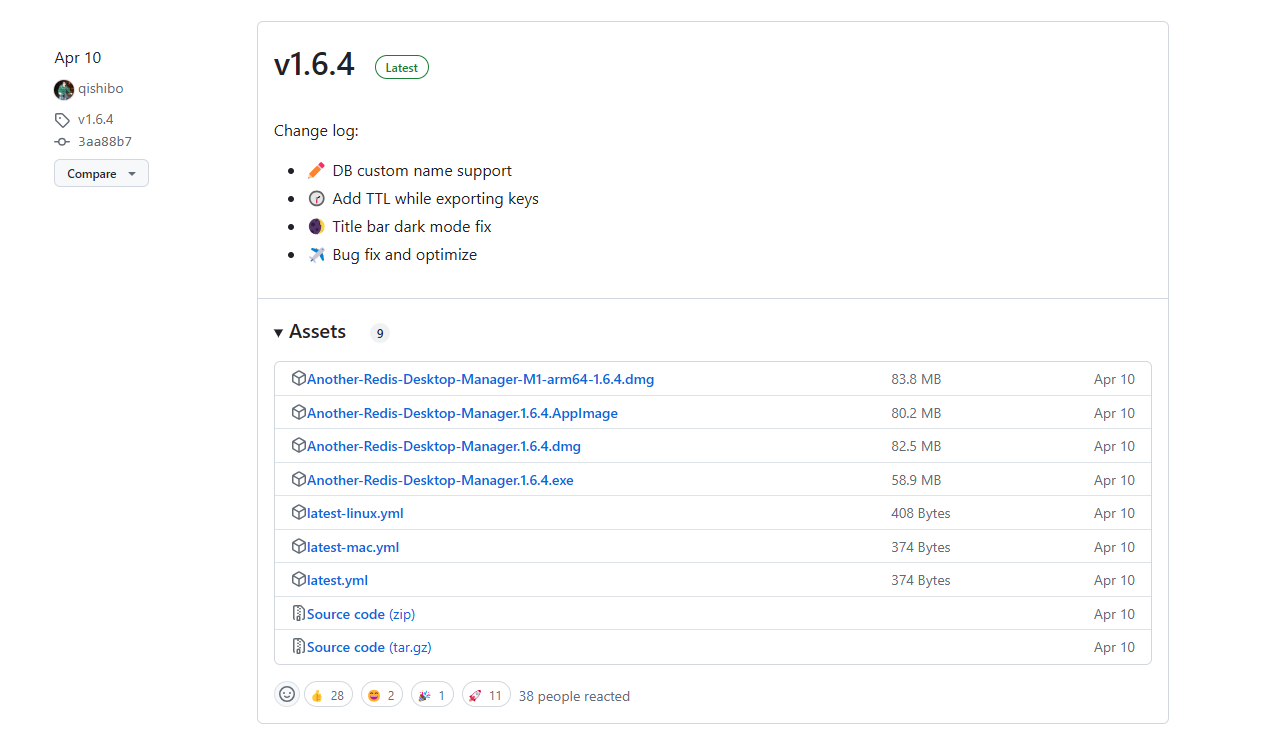Download Another-Redis-Desktop-Manager.1.6.4.dmg
The height and width of the screenshot is (729, 1280).
tap(444, 446)
